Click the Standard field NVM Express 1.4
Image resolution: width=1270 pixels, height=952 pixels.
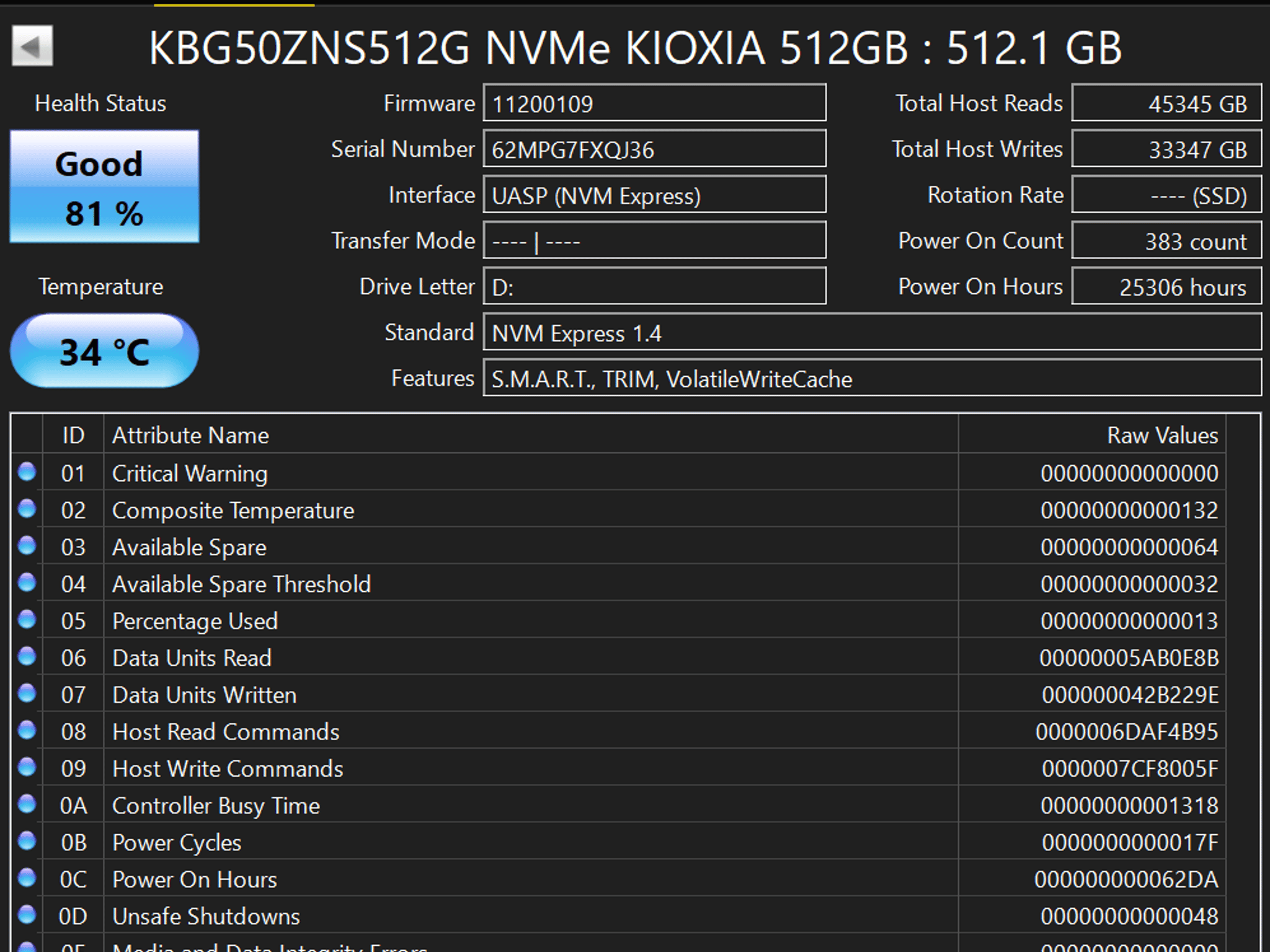click(x=872, y=332)
